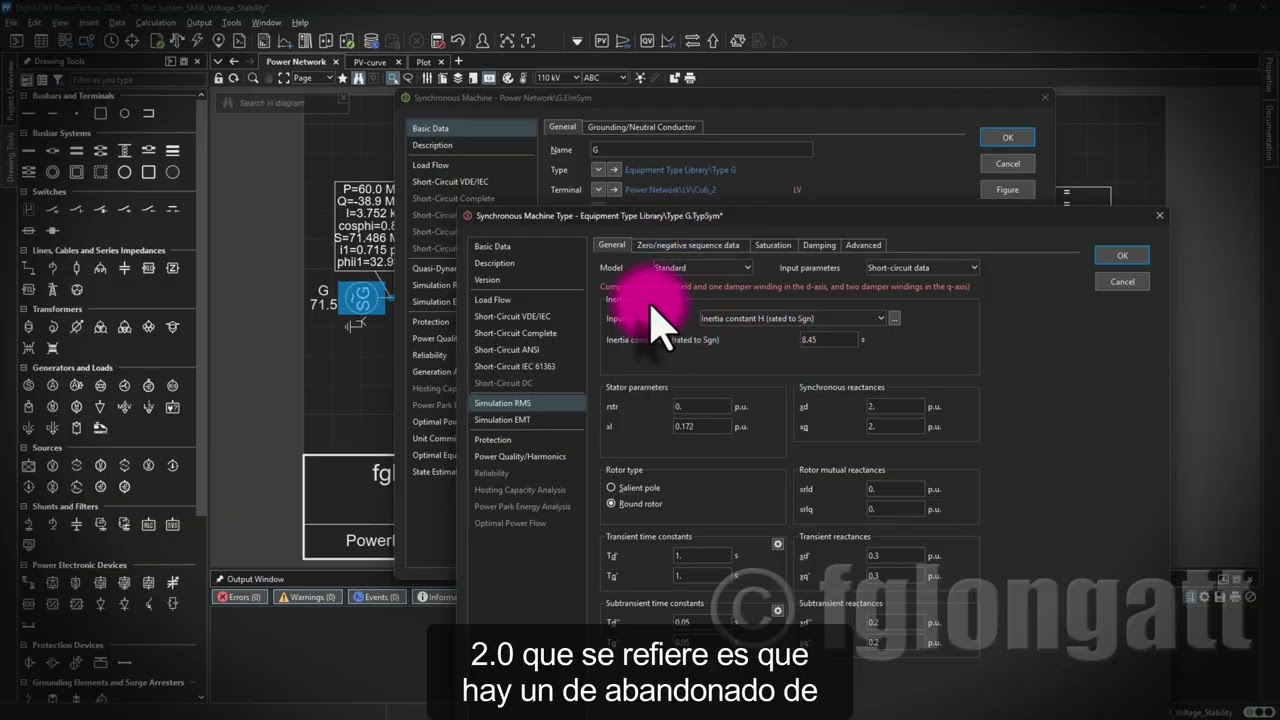Switch to the Saturation tab
Screen dimensions: 1280x720
[x=773, y=245]
